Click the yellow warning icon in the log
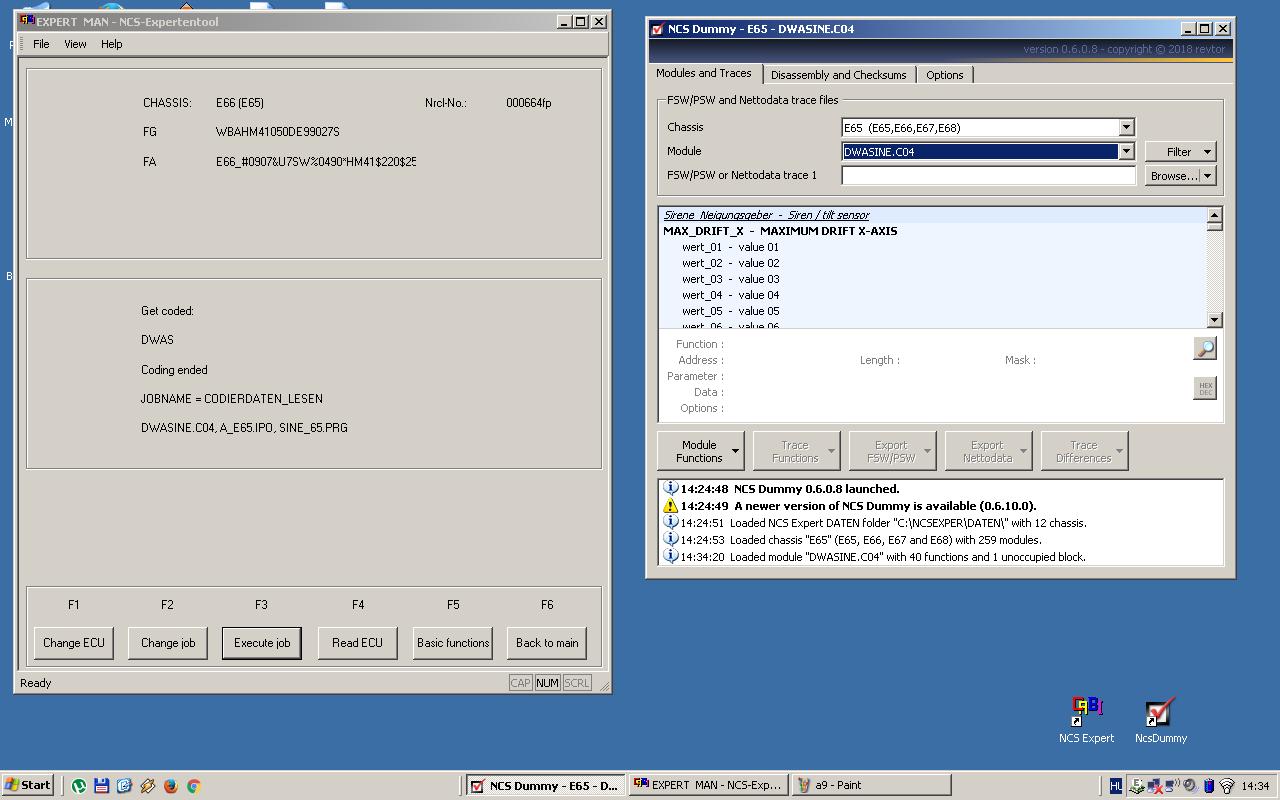 click(x=671, y=505)
